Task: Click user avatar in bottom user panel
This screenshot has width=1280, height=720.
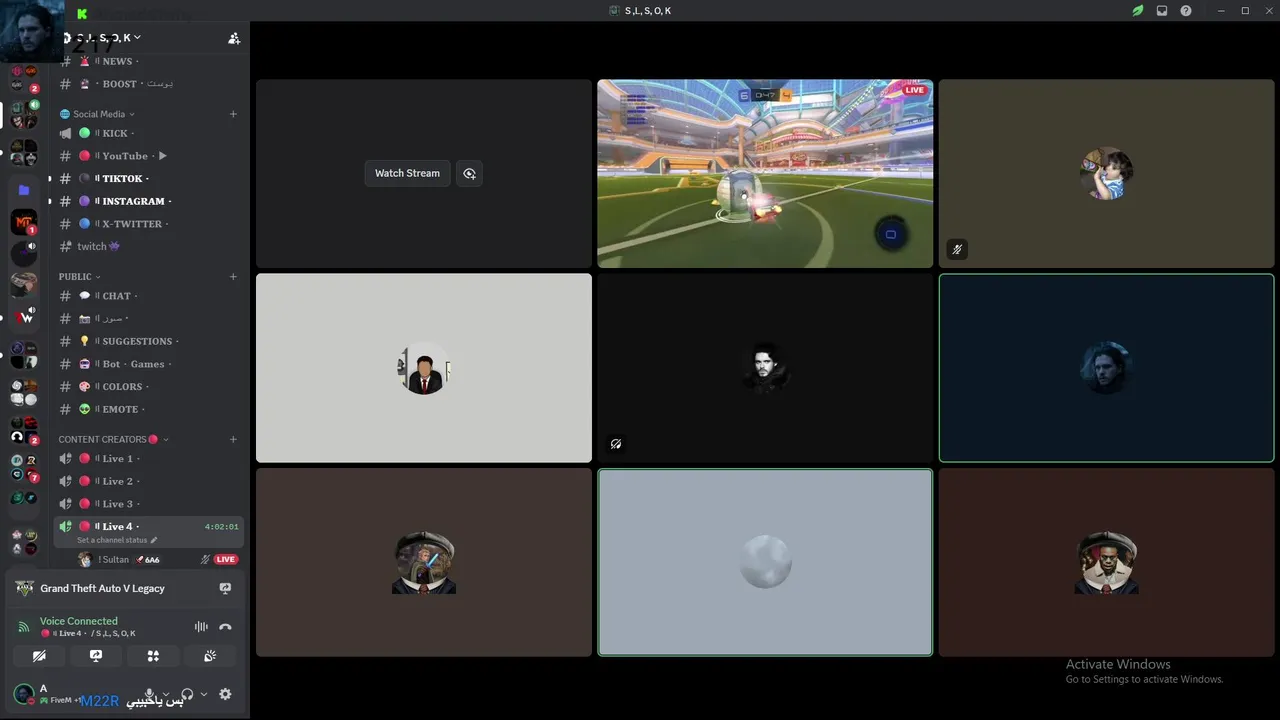Action: tap(23, 694)
